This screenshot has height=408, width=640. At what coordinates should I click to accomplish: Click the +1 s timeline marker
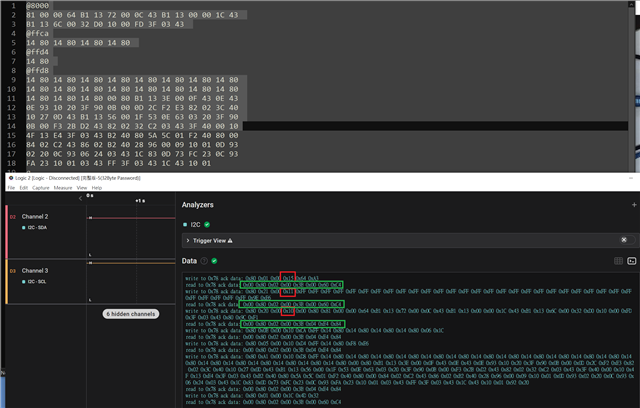coord(140,201)
